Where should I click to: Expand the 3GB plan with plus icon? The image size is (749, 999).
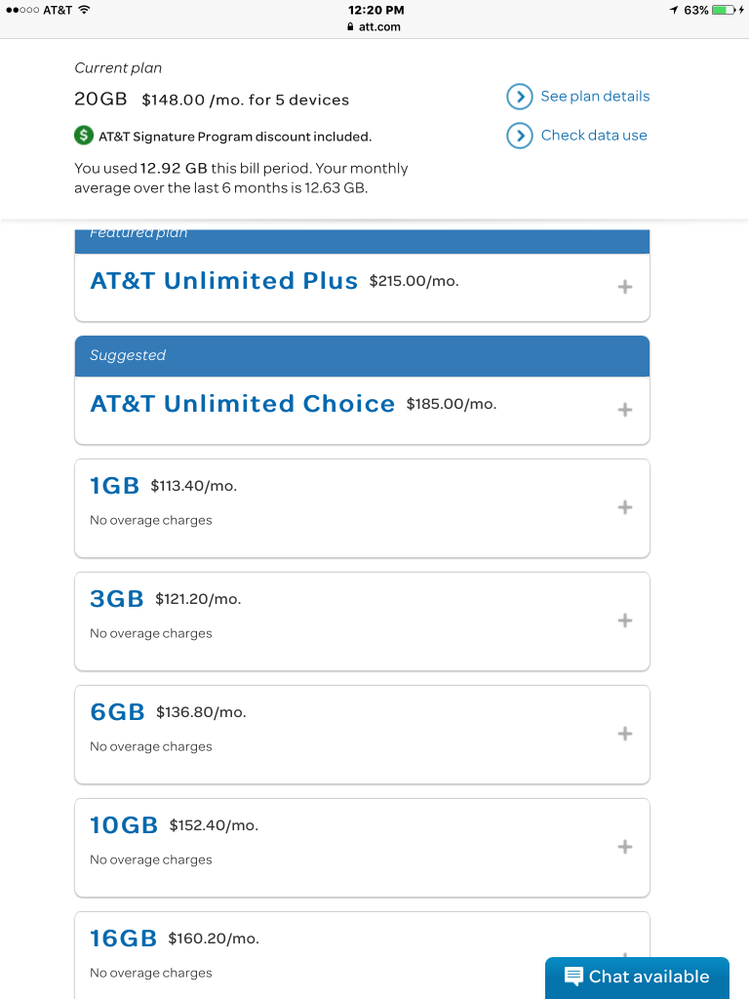tap(625, 620)
